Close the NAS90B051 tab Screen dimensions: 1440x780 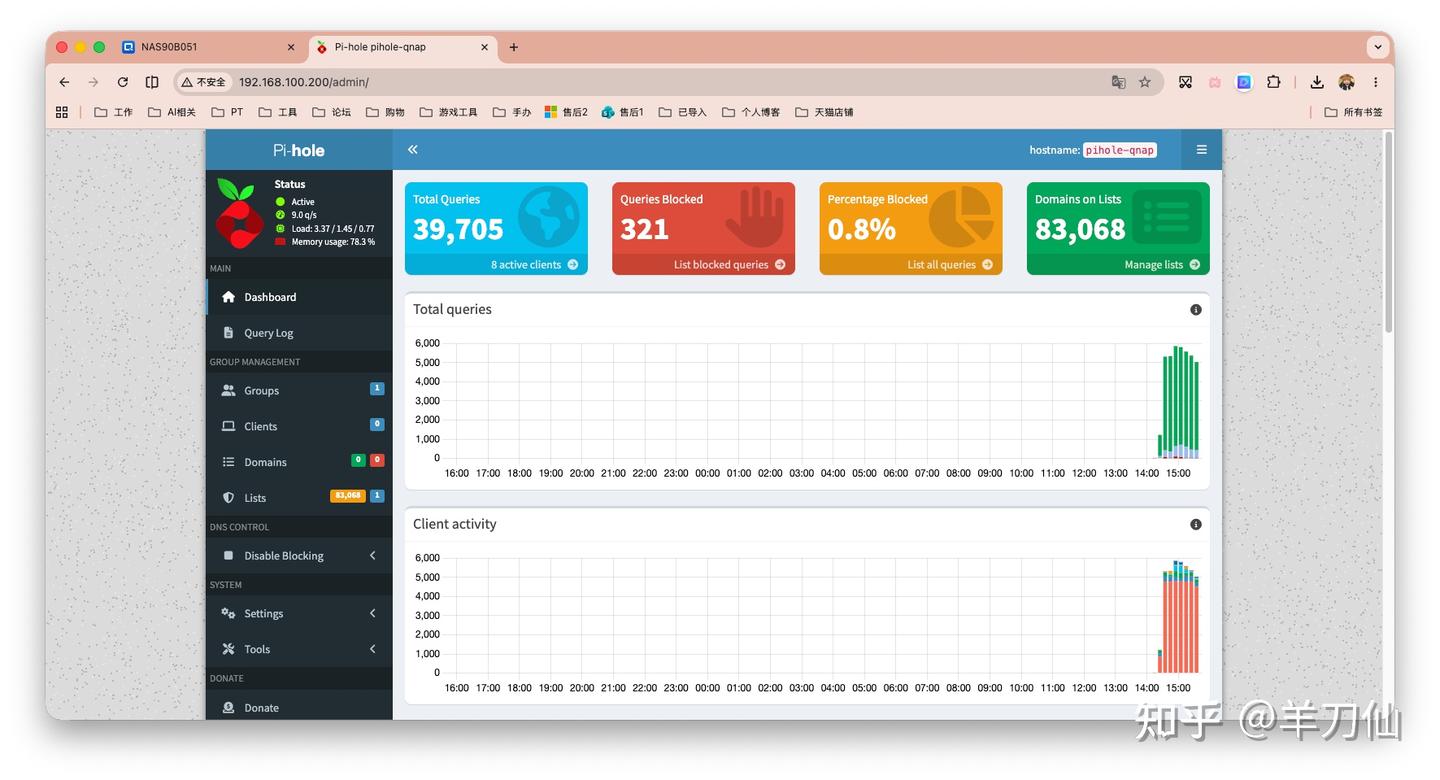291,47
